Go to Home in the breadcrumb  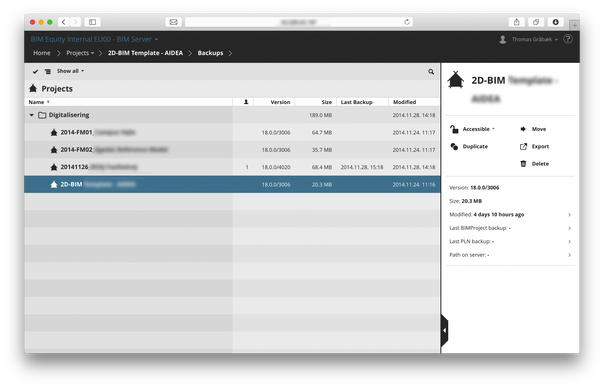42,53
